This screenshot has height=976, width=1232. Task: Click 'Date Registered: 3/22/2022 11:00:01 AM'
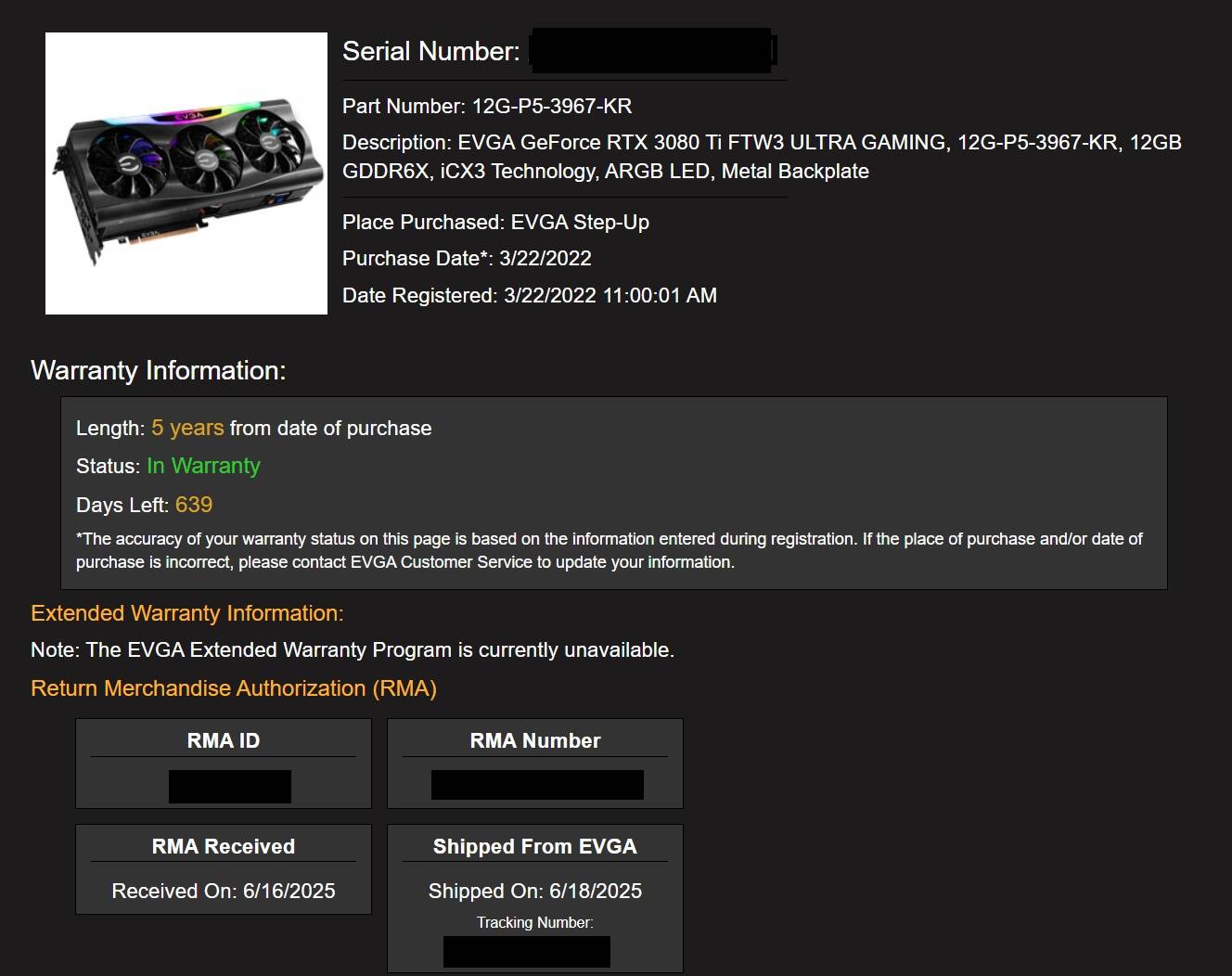click(530, 296)
